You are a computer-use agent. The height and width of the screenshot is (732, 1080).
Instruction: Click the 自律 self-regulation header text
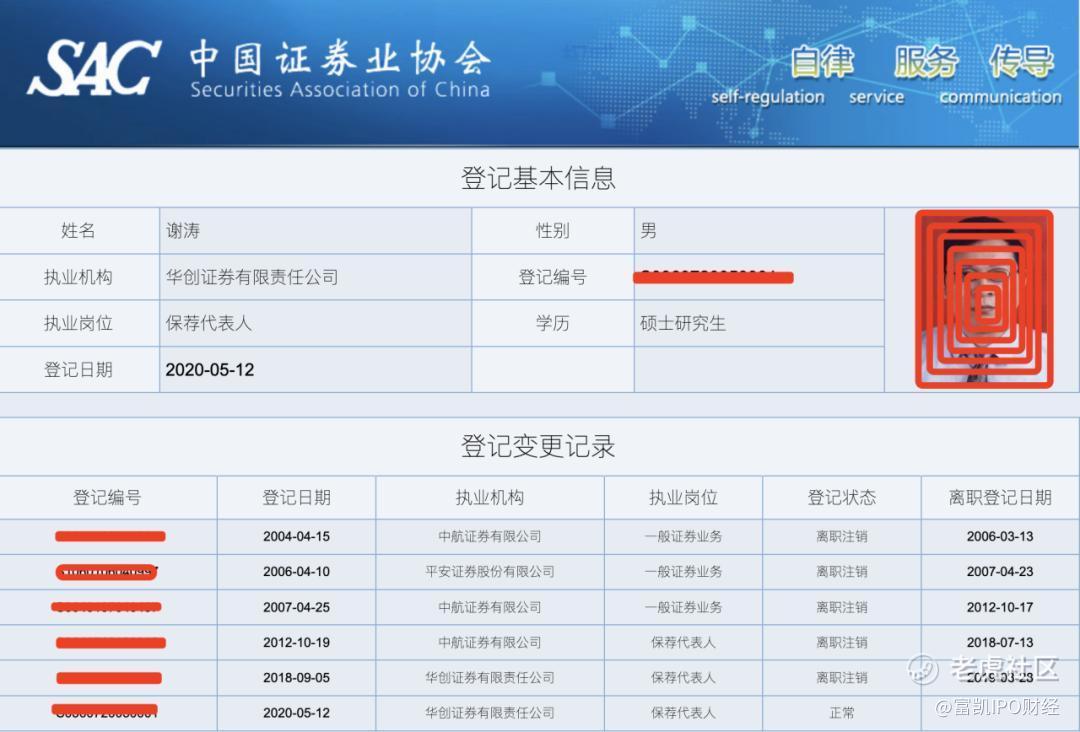[768, 75]
